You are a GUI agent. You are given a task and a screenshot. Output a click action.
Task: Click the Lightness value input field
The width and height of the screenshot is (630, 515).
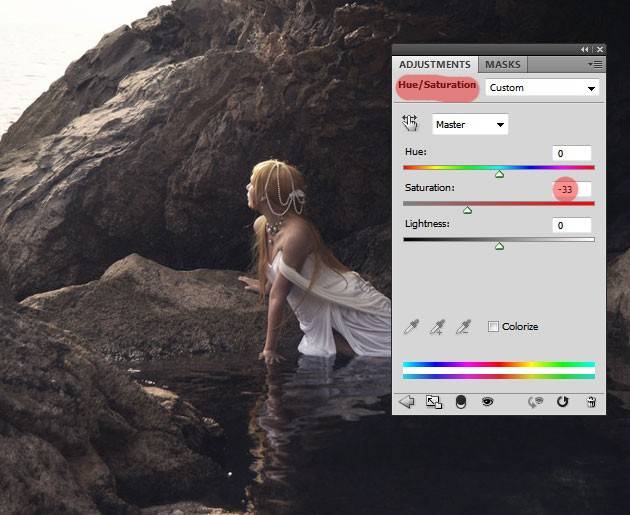pos(572,225)
